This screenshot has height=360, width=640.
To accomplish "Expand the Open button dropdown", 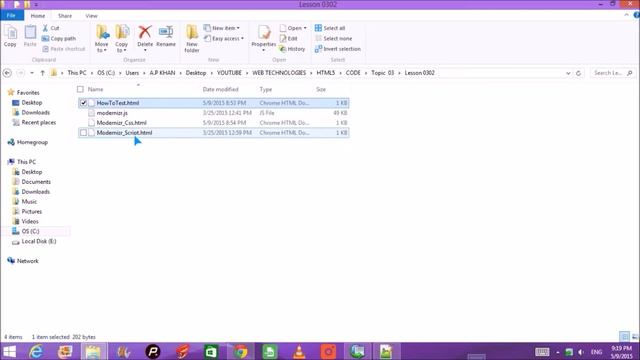I will 305,28.
